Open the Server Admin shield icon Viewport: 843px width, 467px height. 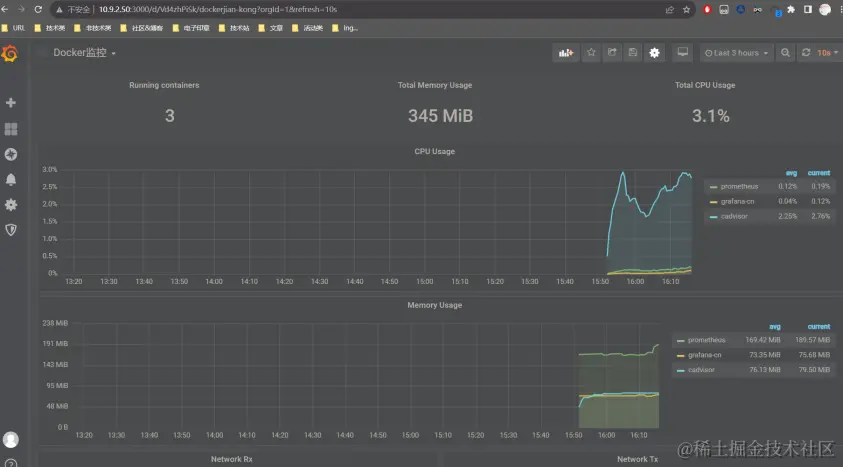[11, 230]
